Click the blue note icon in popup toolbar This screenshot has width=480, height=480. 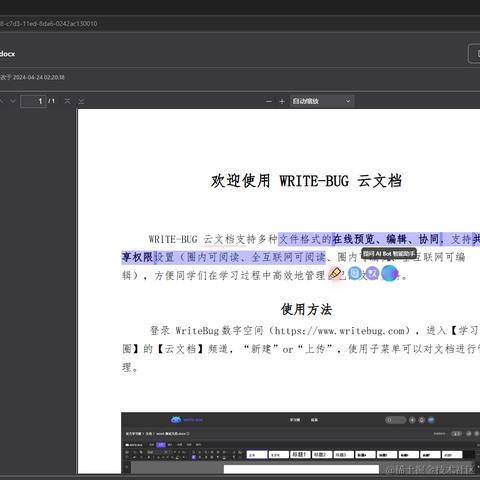355,273
